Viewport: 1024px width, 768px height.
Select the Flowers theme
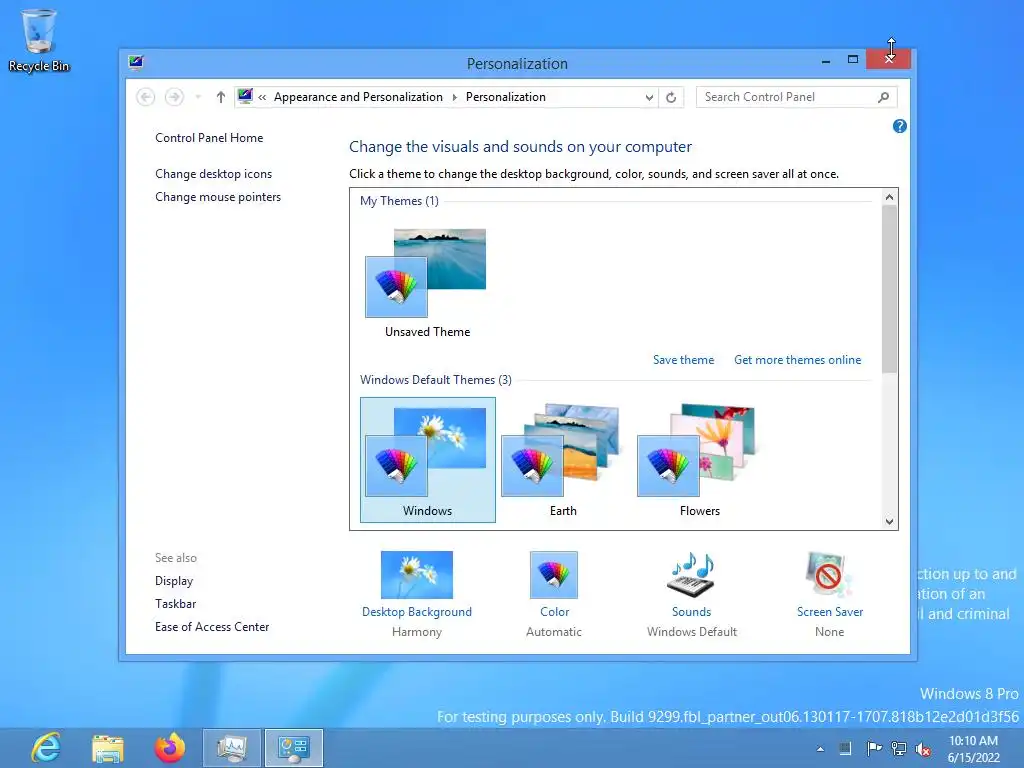699,460
